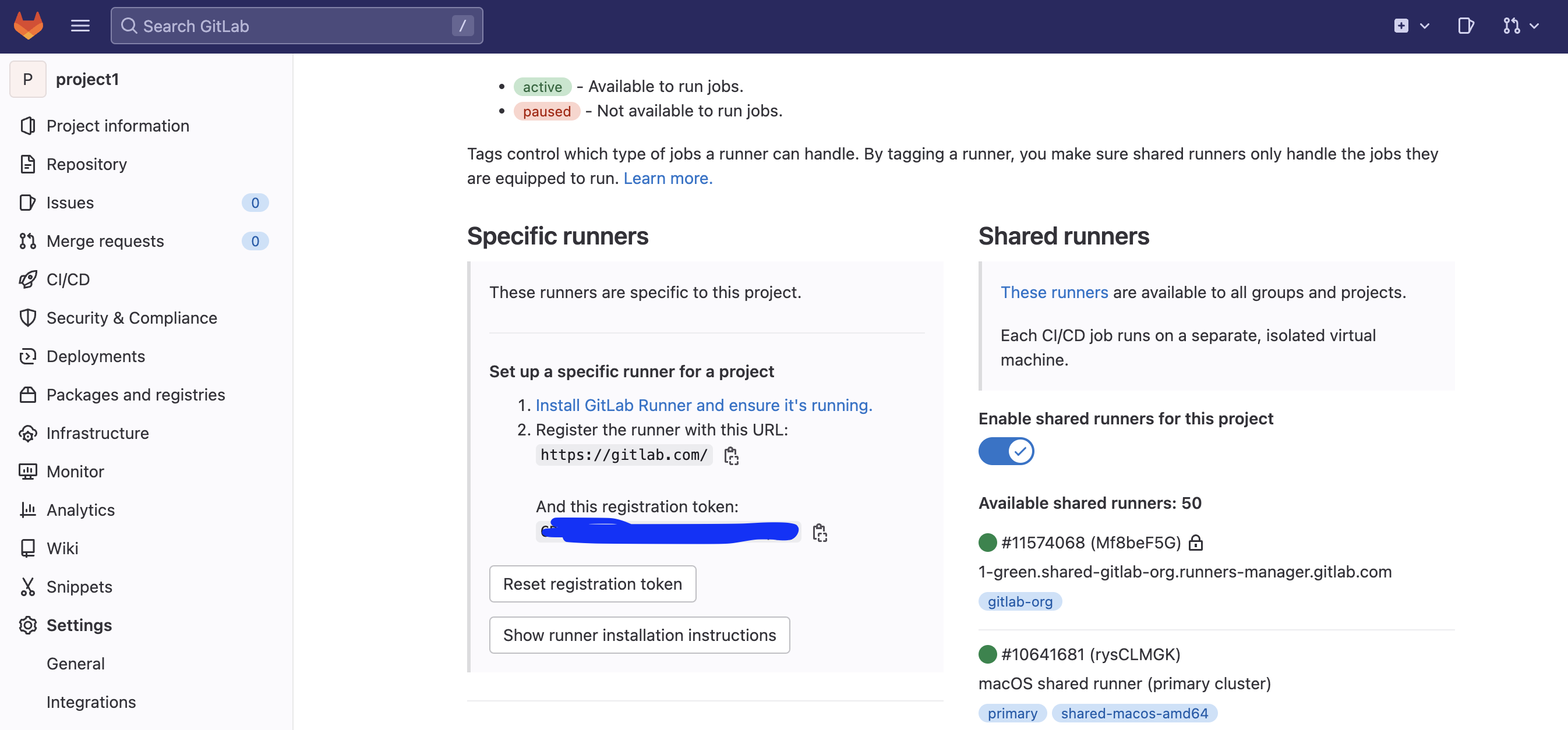The image size is (1568, 730).
Task: Open CI/CD menu item
Action: pos(68,279)
